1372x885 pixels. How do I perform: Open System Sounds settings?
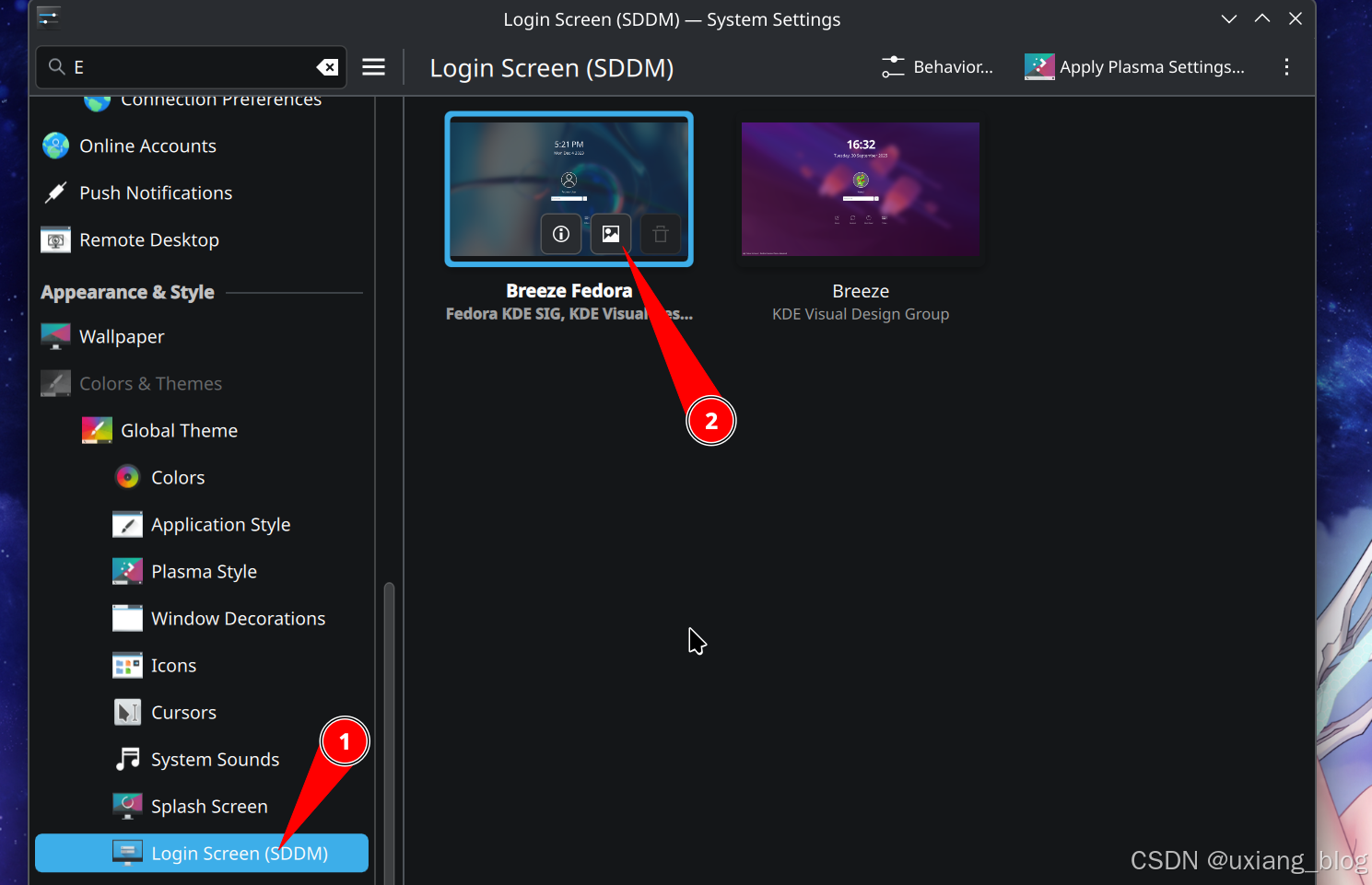click(202, 759)
